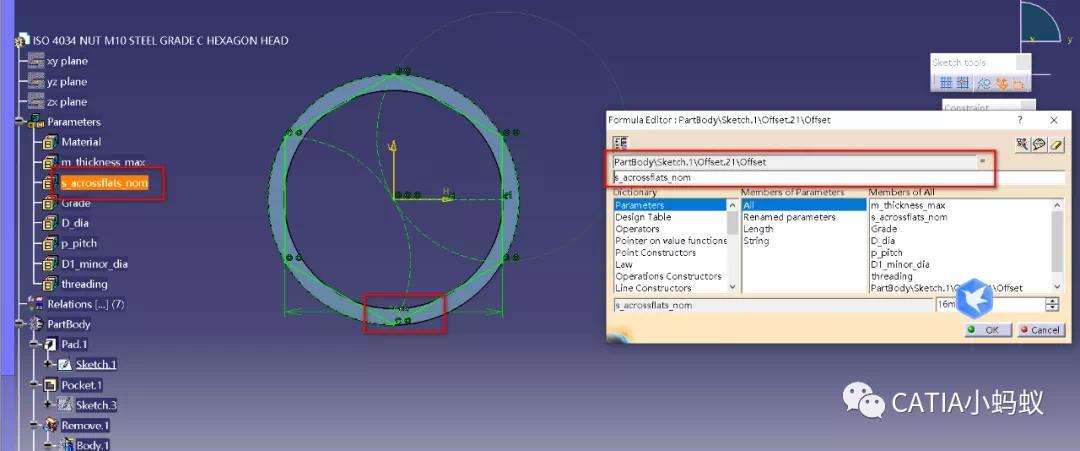Click the Relations node icon
The image size is (1080, 451).
pos(36,304)
